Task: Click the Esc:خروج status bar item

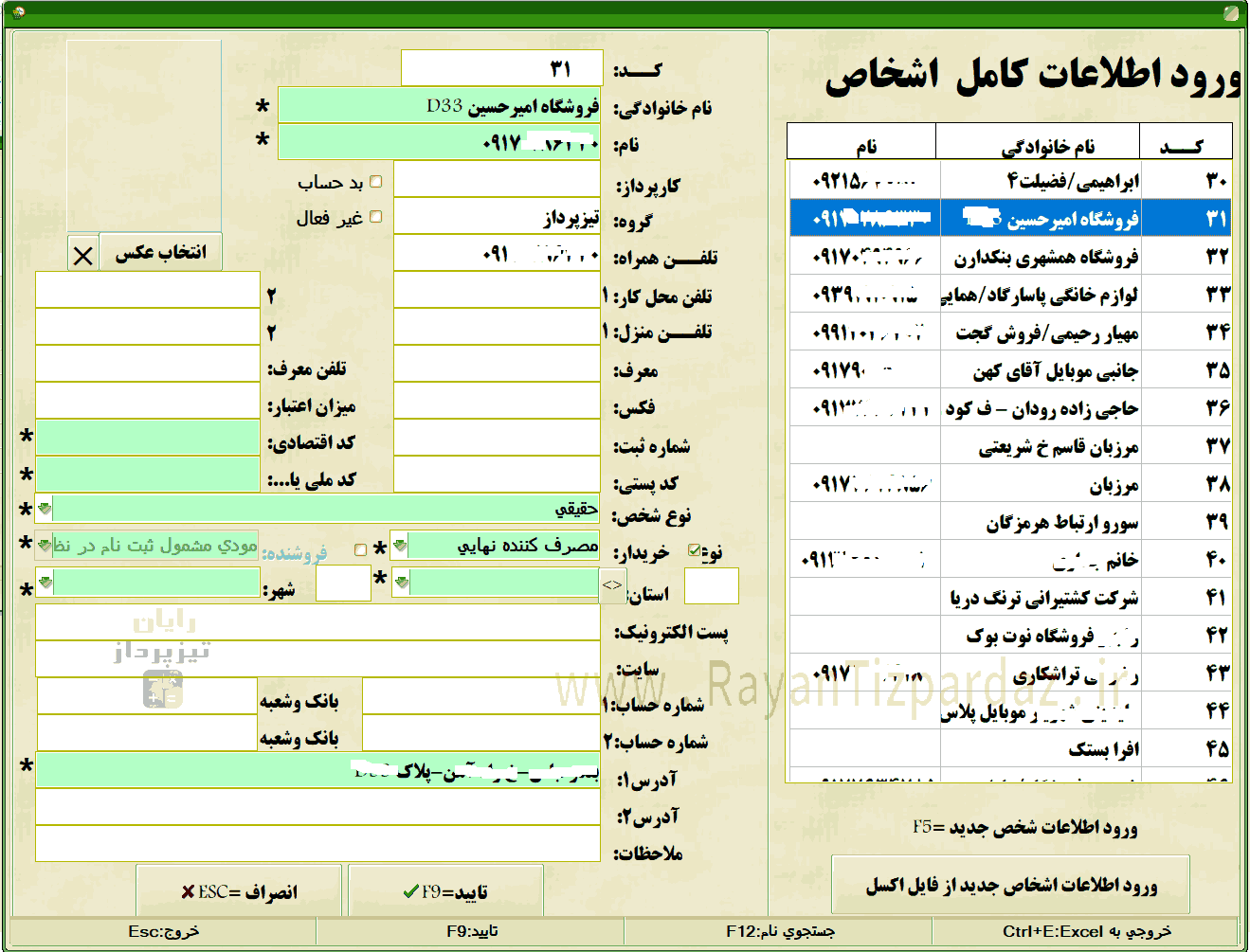Action: coord(163,931)
